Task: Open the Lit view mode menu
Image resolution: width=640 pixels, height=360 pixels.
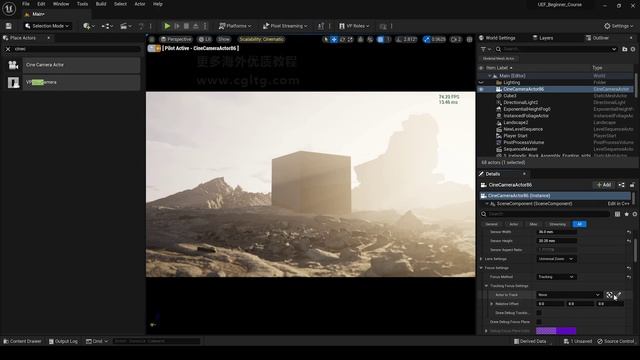Action: tap(204, 40)
